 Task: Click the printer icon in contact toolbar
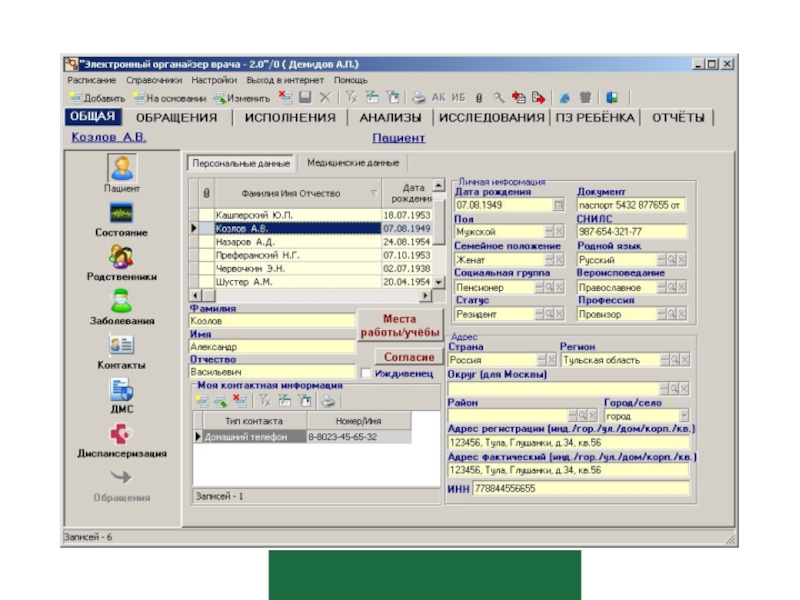pos(328,401)
